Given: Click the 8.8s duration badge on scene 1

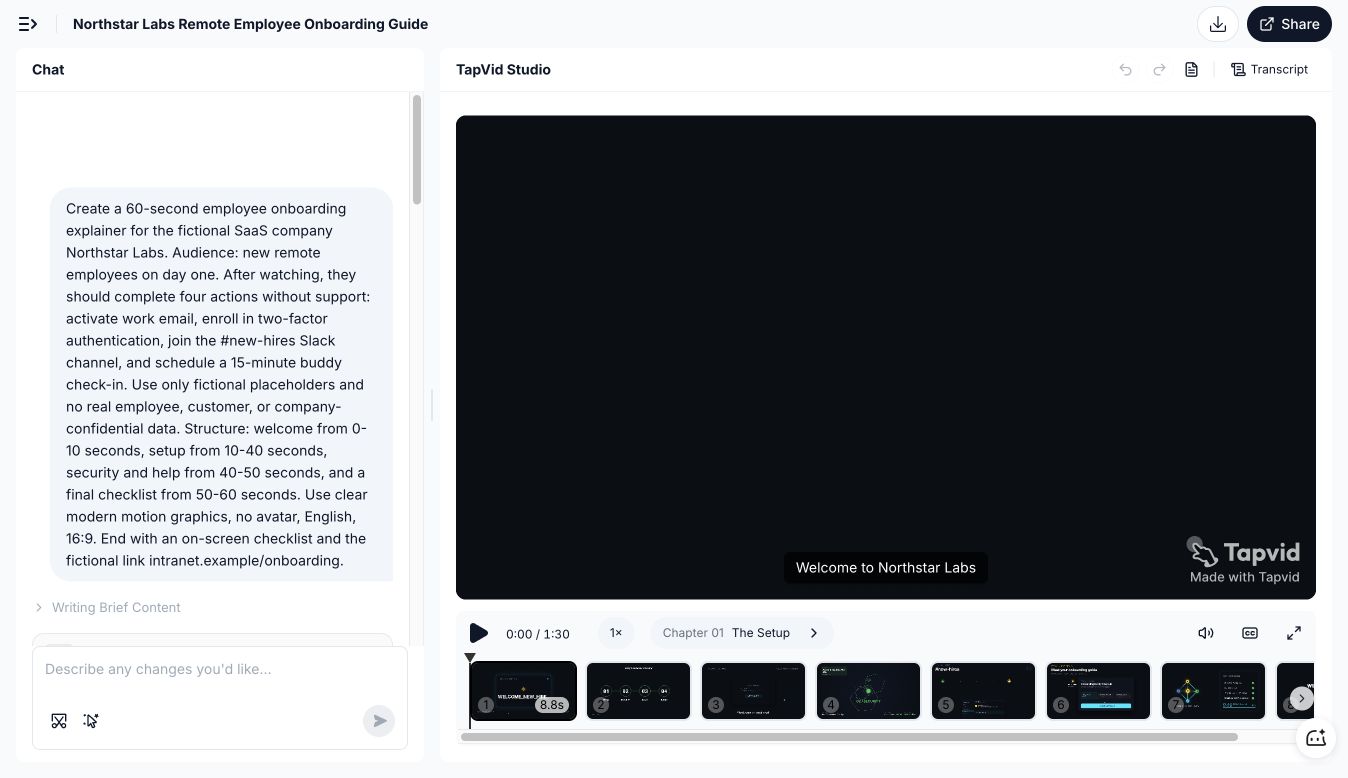Looking at the screenshot, I should point(551,705).
